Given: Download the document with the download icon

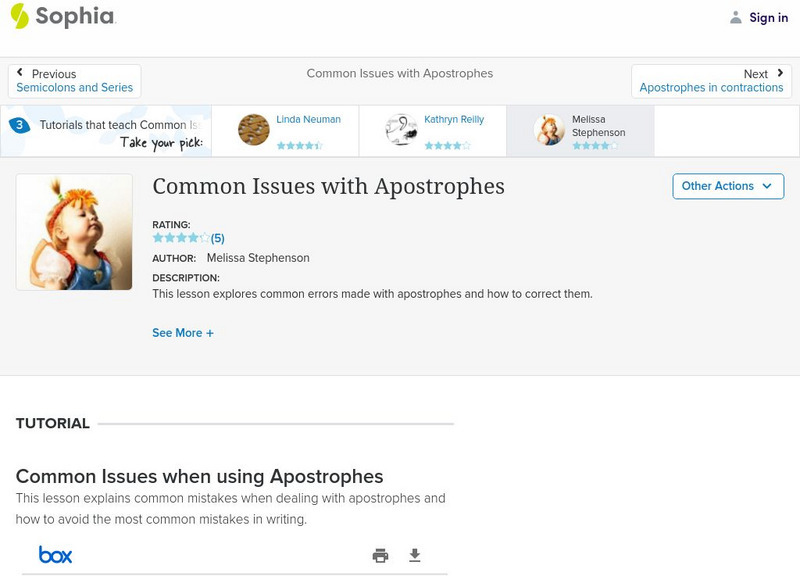Looking at the screenshot, I should [415, 556].
